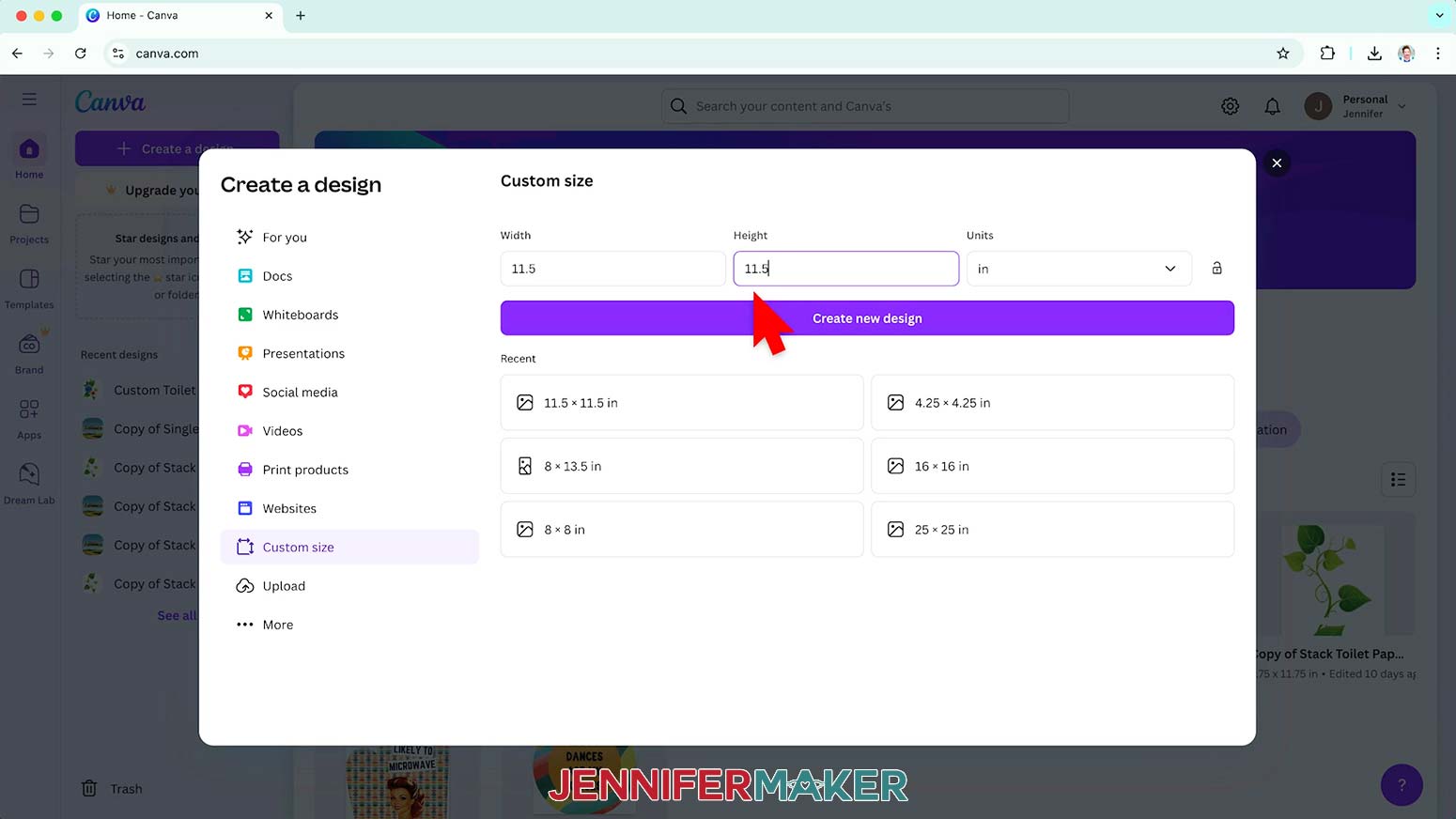1456x819 pixels.
Task: Select Custom size category
Action: click(x=349, y=547)
